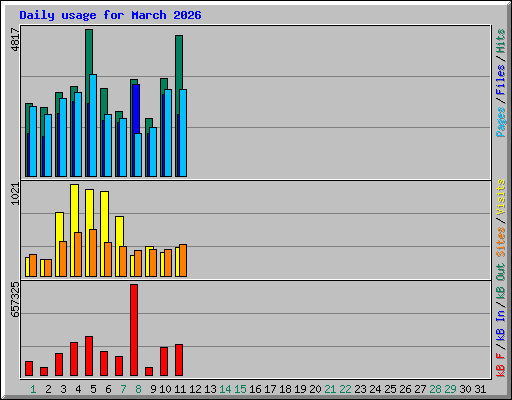This screenshot has width=512, height=400.
Task: Select day 29 on the x-axis
Action: click(450, 389)
